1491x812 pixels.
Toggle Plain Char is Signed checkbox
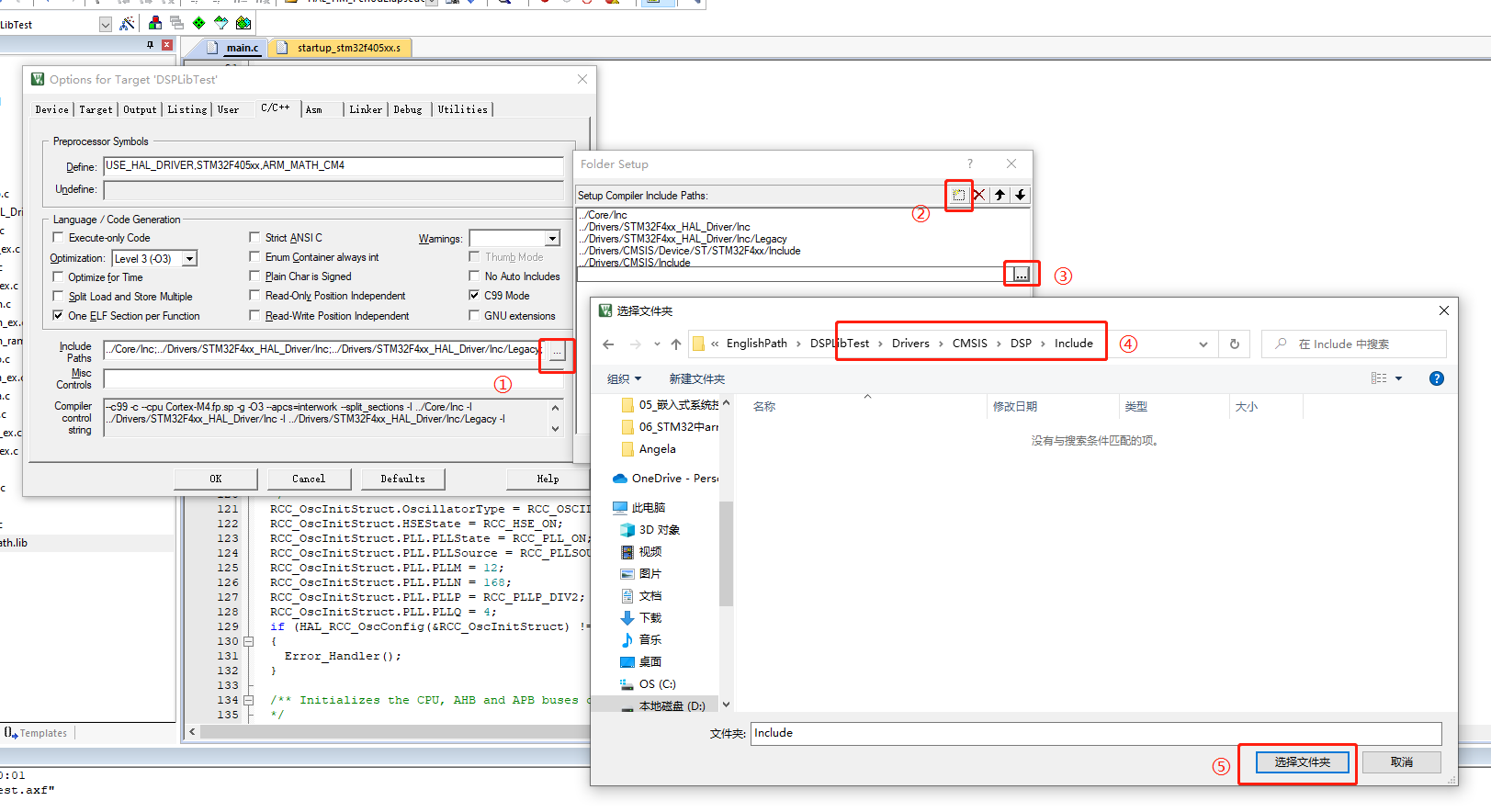click(x=255, y=276)
